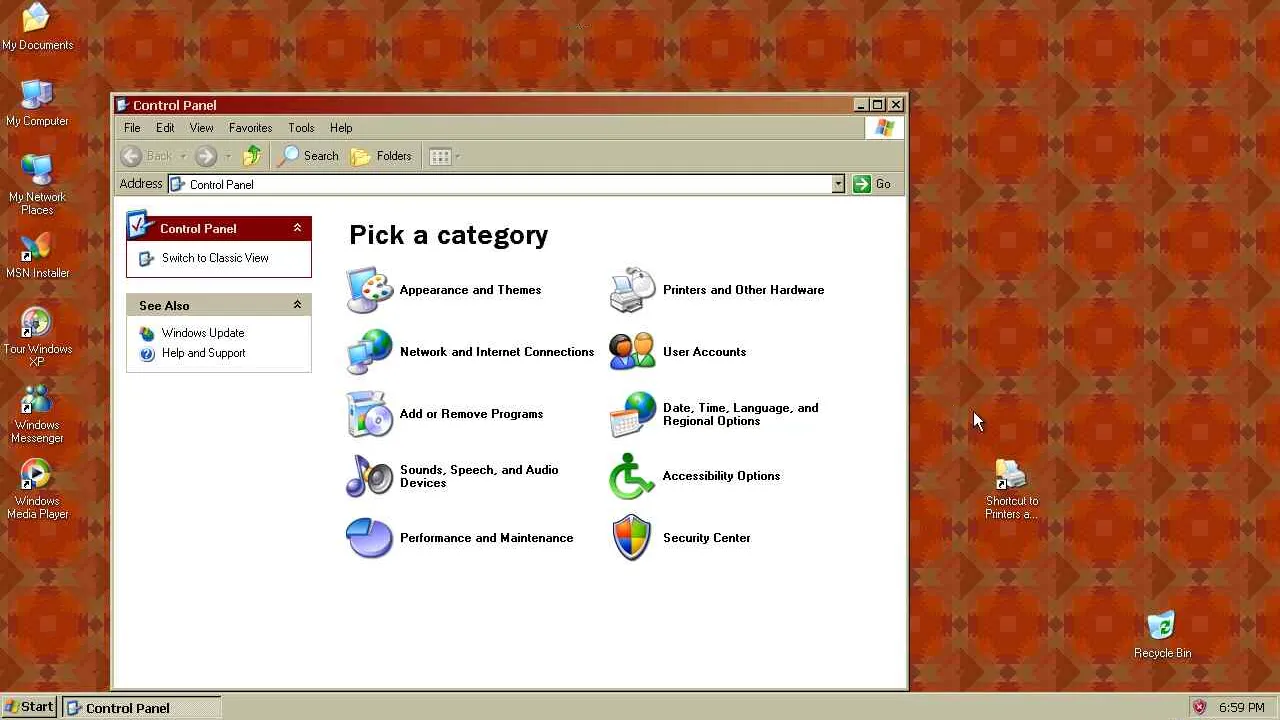Open the Favorites menu
Screen dimensions: 1280x720
click(x=250, y=128)
